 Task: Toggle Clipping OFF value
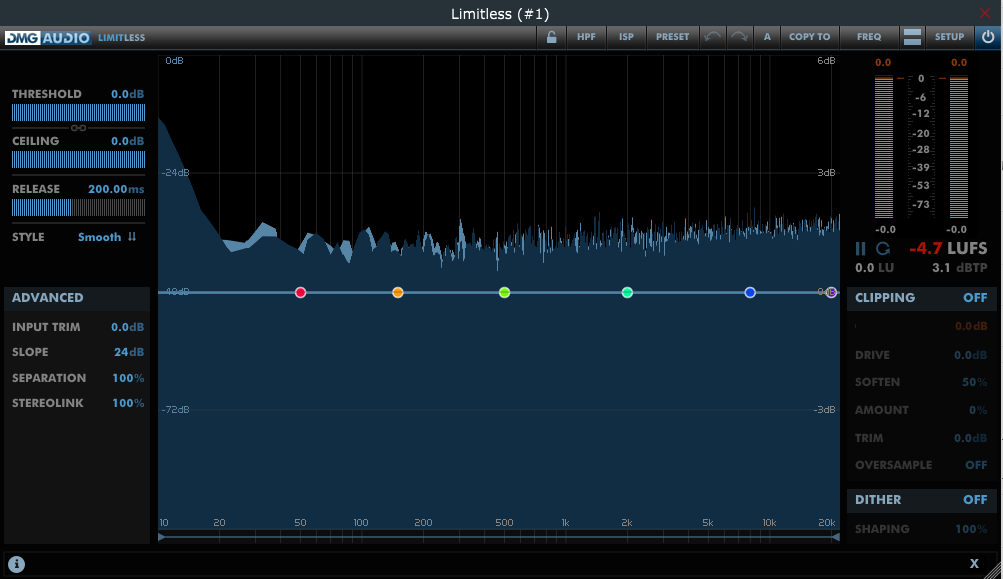(x=975, y=297)
